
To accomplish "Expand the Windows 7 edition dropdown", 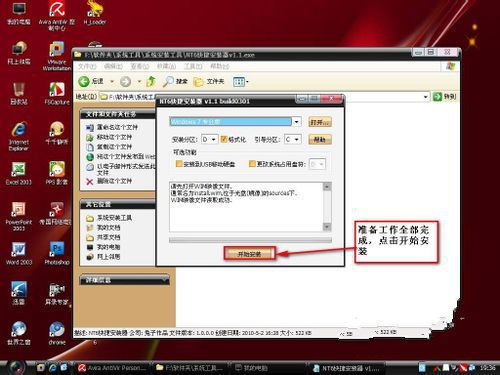I will pos(296,122).
